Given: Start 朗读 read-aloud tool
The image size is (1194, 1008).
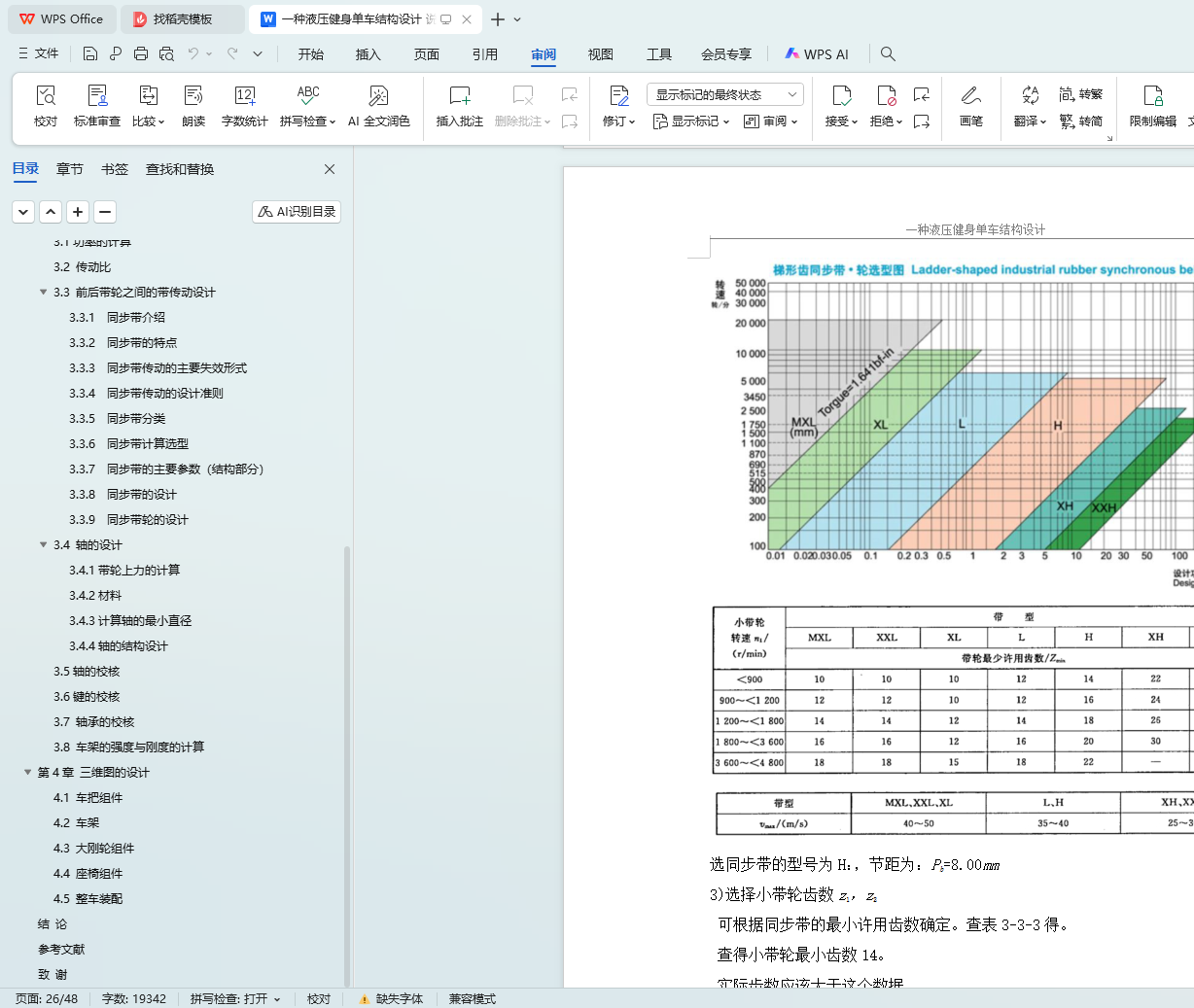Looking at the screenshot, I should [193, 105].
